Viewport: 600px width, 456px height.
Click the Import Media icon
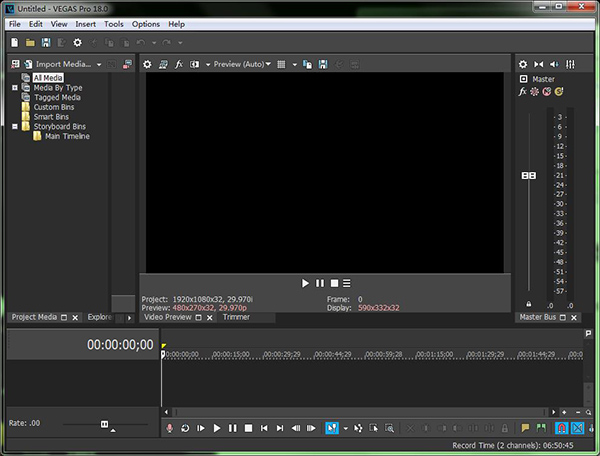pos(28,64)
